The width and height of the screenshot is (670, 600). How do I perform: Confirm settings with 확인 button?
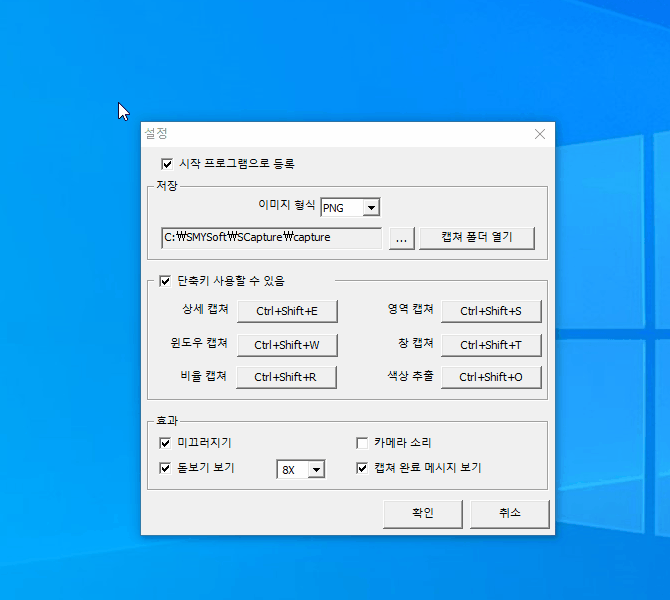[x=423, y=514]
